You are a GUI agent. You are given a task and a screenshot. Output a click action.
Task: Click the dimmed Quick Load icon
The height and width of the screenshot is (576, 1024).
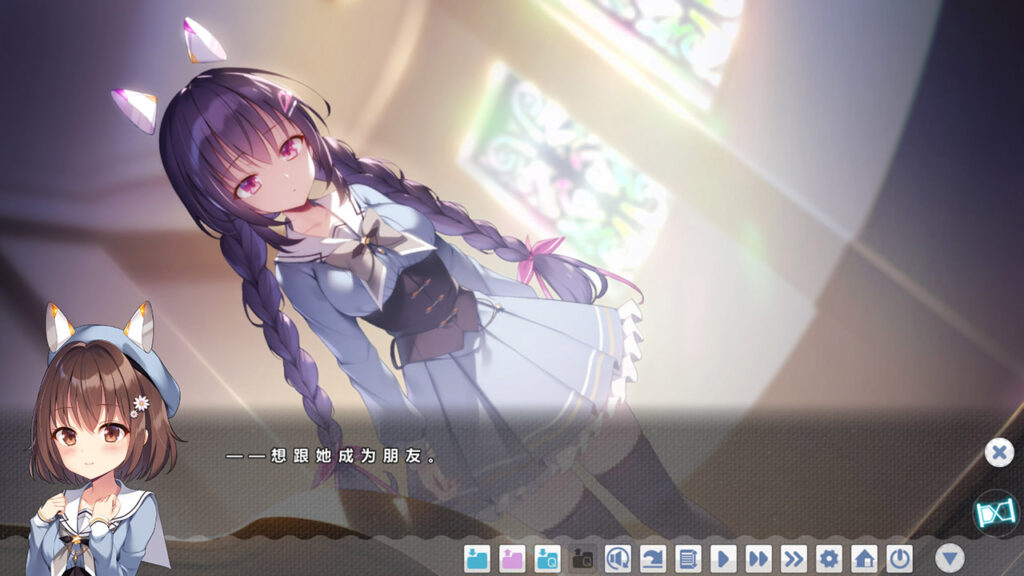point(582,558)
